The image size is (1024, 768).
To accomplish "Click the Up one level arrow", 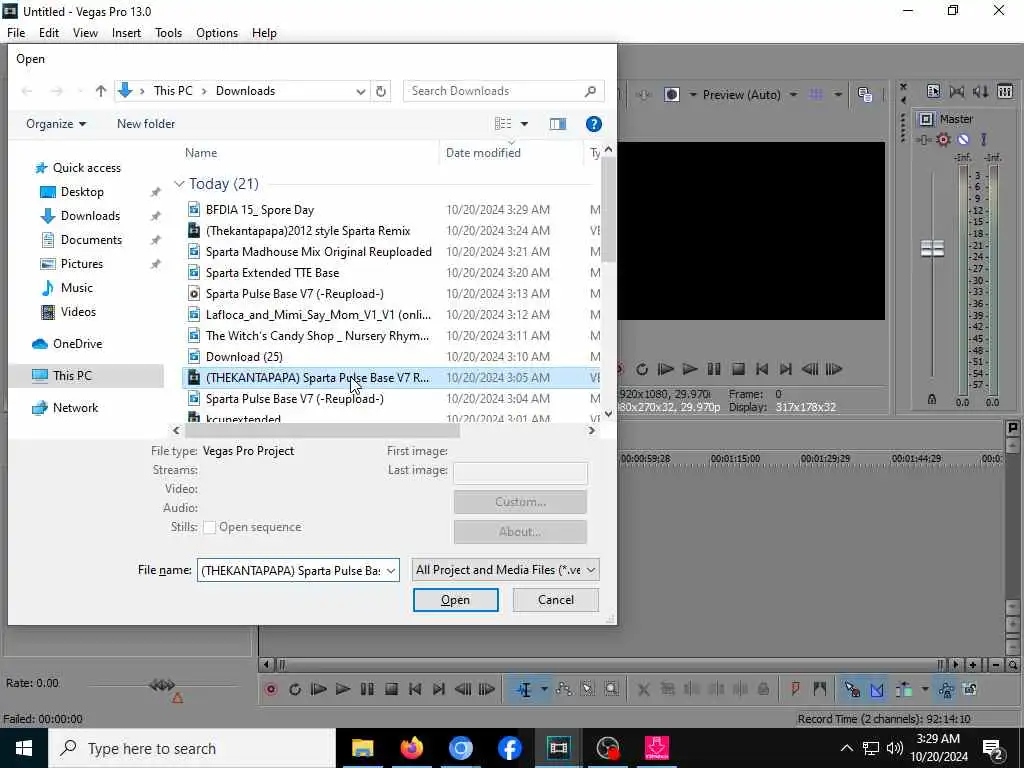I will pos(101,91).
